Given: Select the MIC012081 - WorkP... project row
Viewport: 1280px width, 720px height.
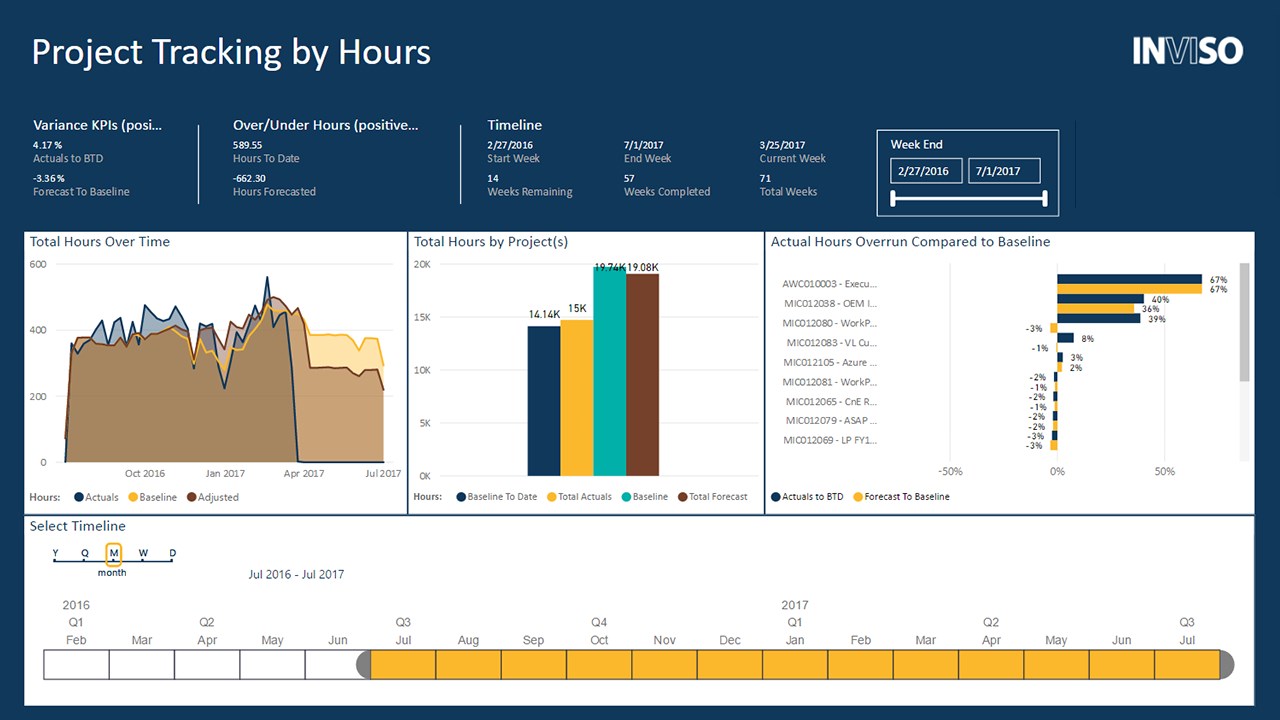Looking at the screenshot, I should (829, 382).
